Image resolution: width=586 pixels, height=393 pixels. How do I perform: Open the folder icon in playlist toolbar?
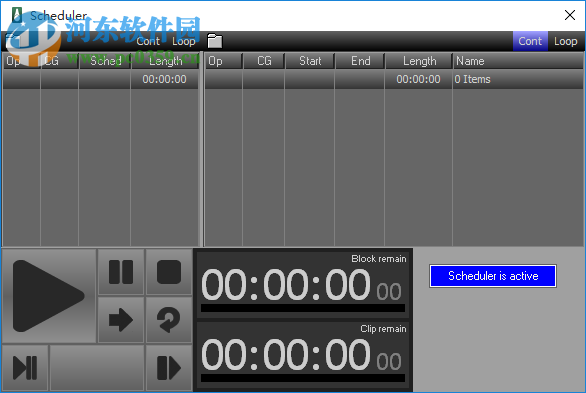(x=215, y=41)
